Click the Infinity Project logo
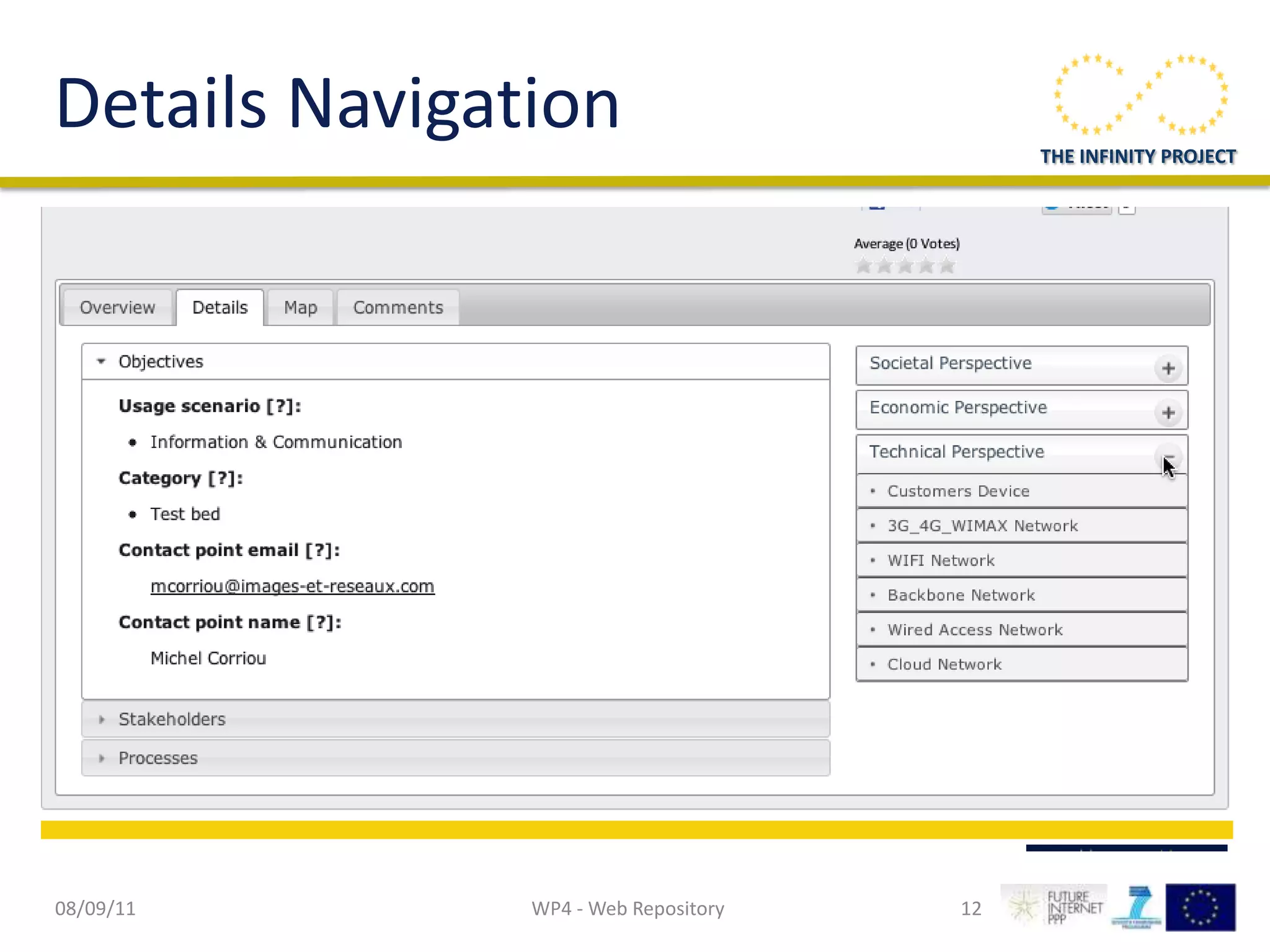This screenshot has height=952, width=1270. tap(1140, 108)
